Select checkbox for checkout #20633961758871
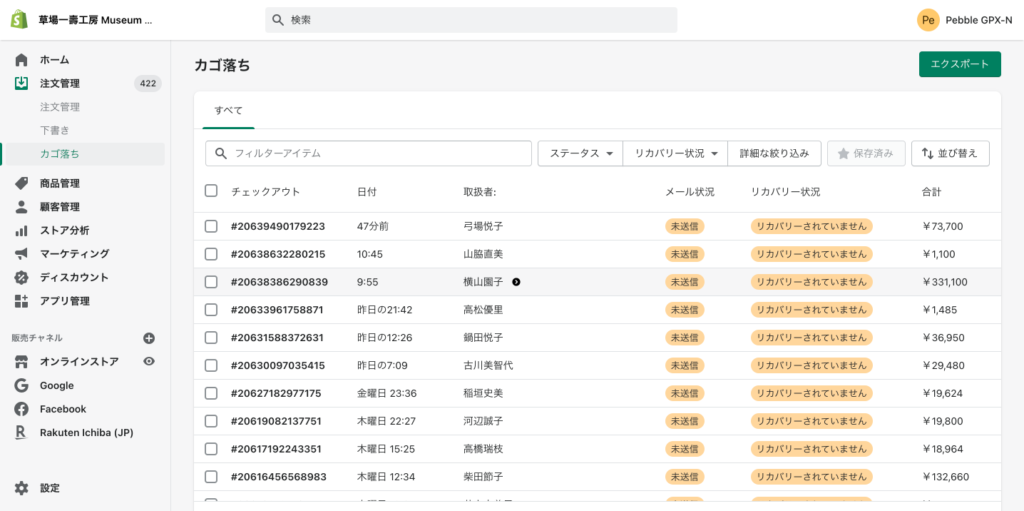This screenshot has width=1024, height=511. pyautogui.click(x=211, y=310)
